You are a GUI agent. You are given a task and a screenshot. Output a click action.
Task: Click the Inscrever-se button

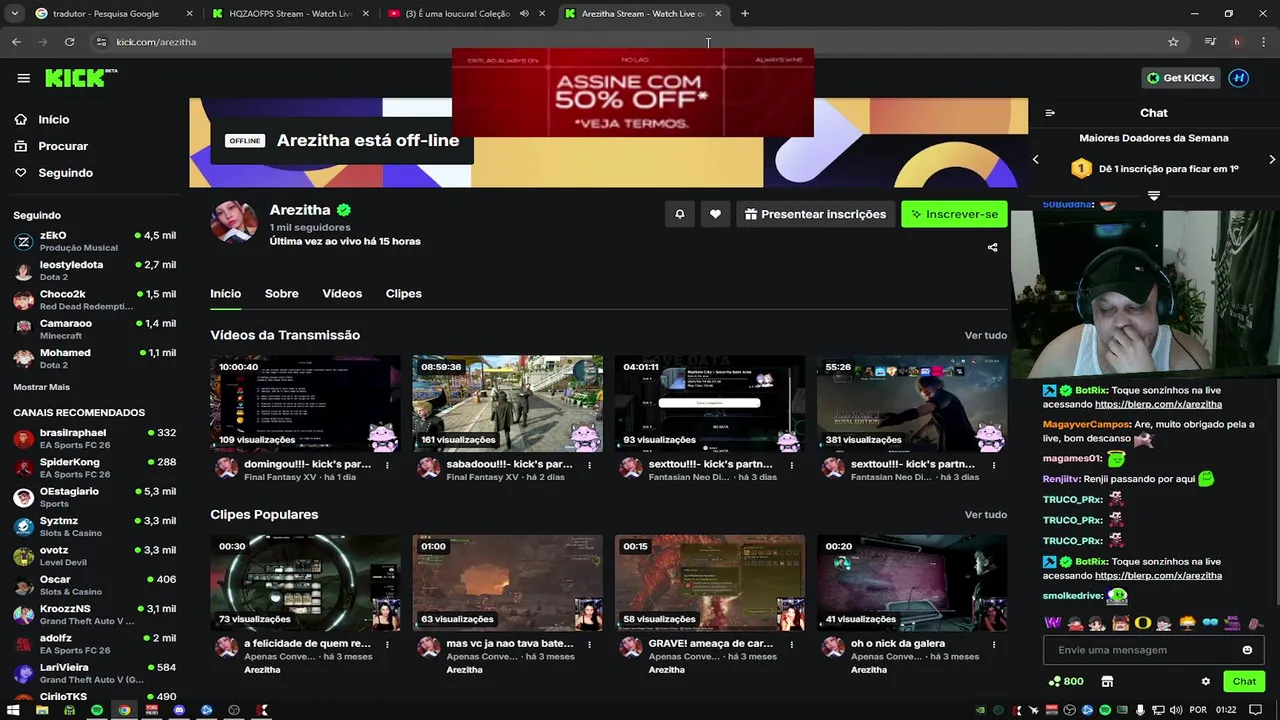954,214
